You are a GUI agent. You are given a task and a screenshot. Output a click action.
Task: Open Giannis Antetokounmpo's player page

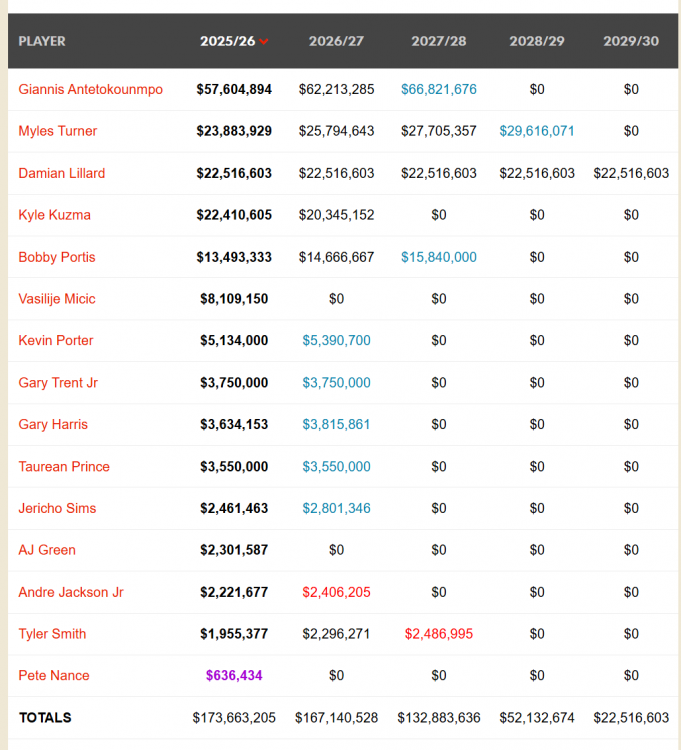point(90,89)
